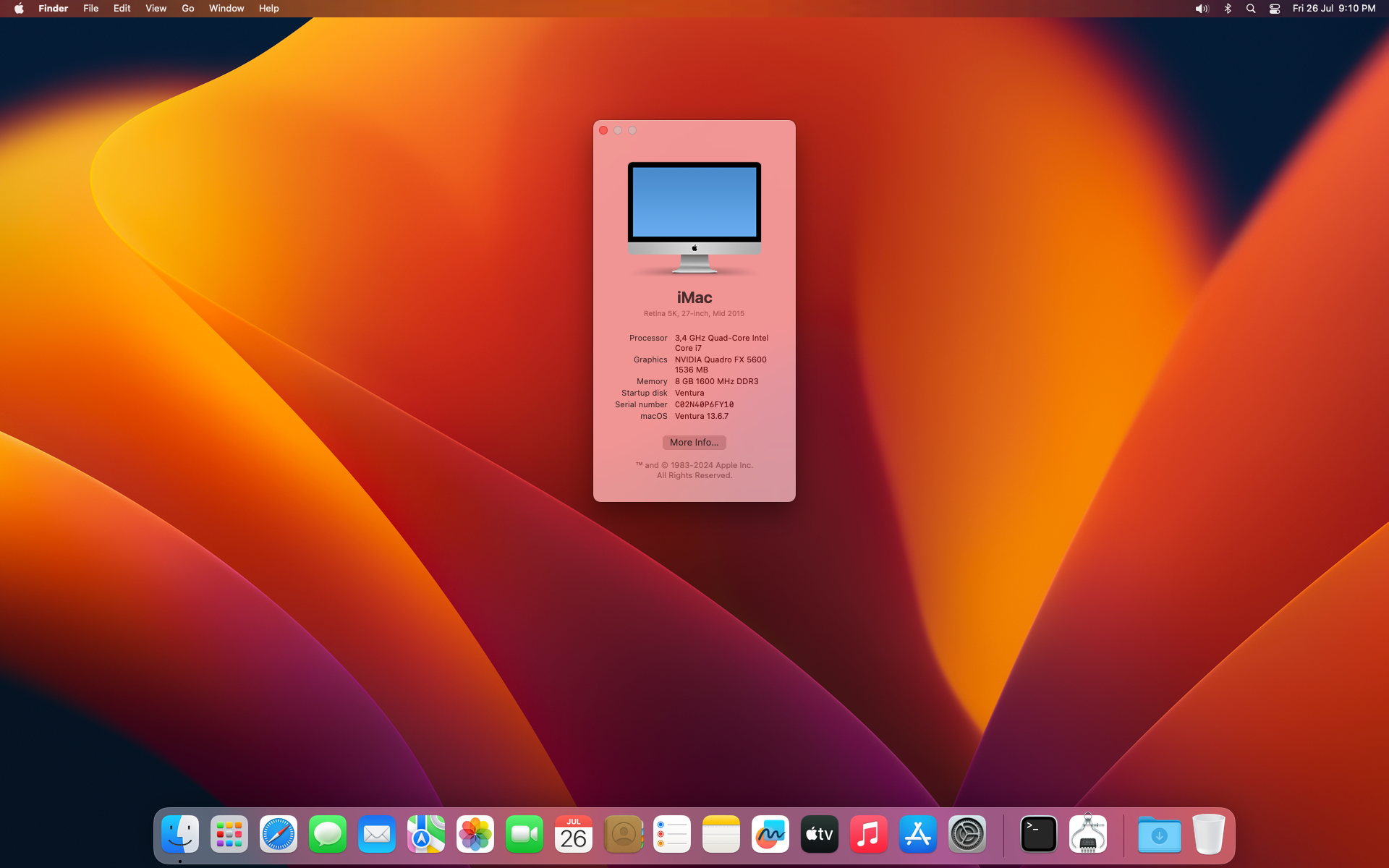Open Maps app from Dock
1389x868 pixels.
426,835
